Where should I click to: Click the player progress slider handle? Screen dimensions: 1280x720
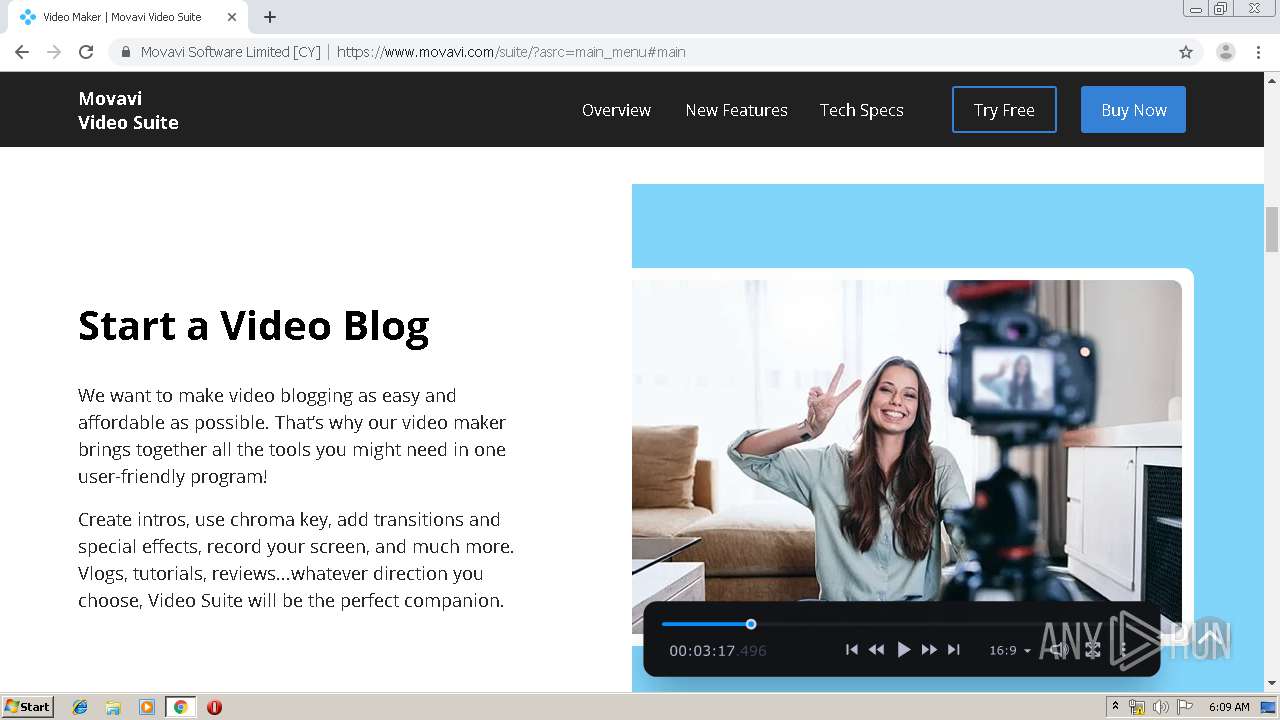(x=751, y=624)
